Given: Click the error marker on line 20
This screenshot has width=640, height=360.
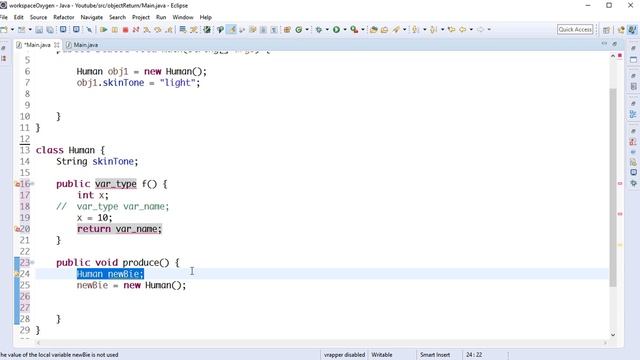Looking at the screenshot, I should [x=17, y=229].
